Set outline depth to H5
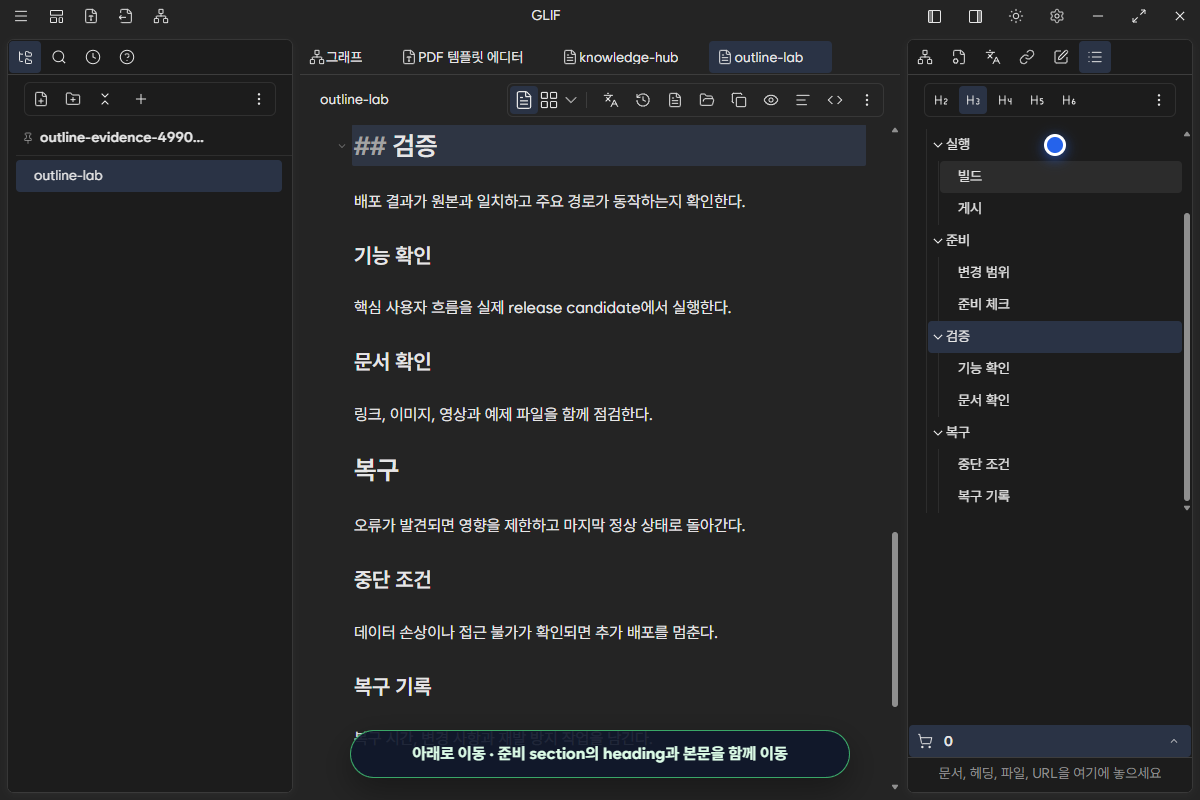 pos(1037,100)
